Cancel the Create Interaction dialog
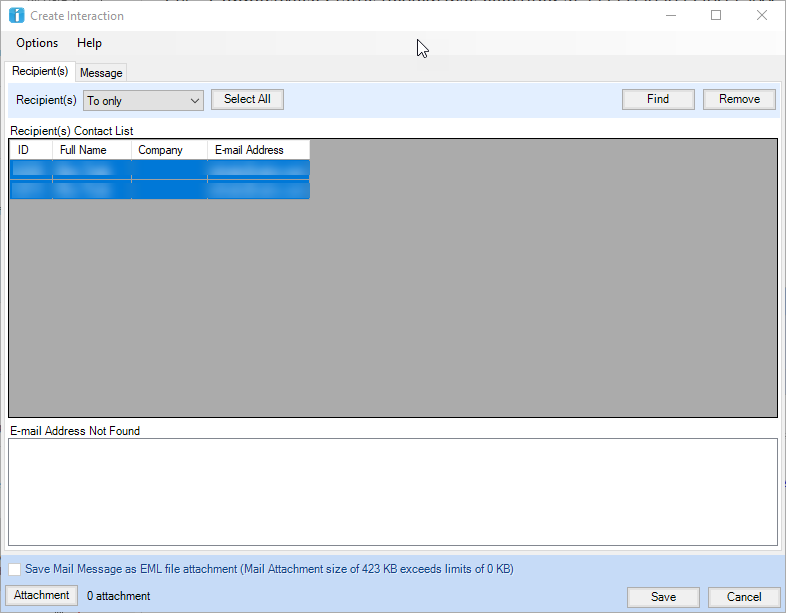Image resolution: width=786 pixels, height=613 pixels. [x=743, y=597]
